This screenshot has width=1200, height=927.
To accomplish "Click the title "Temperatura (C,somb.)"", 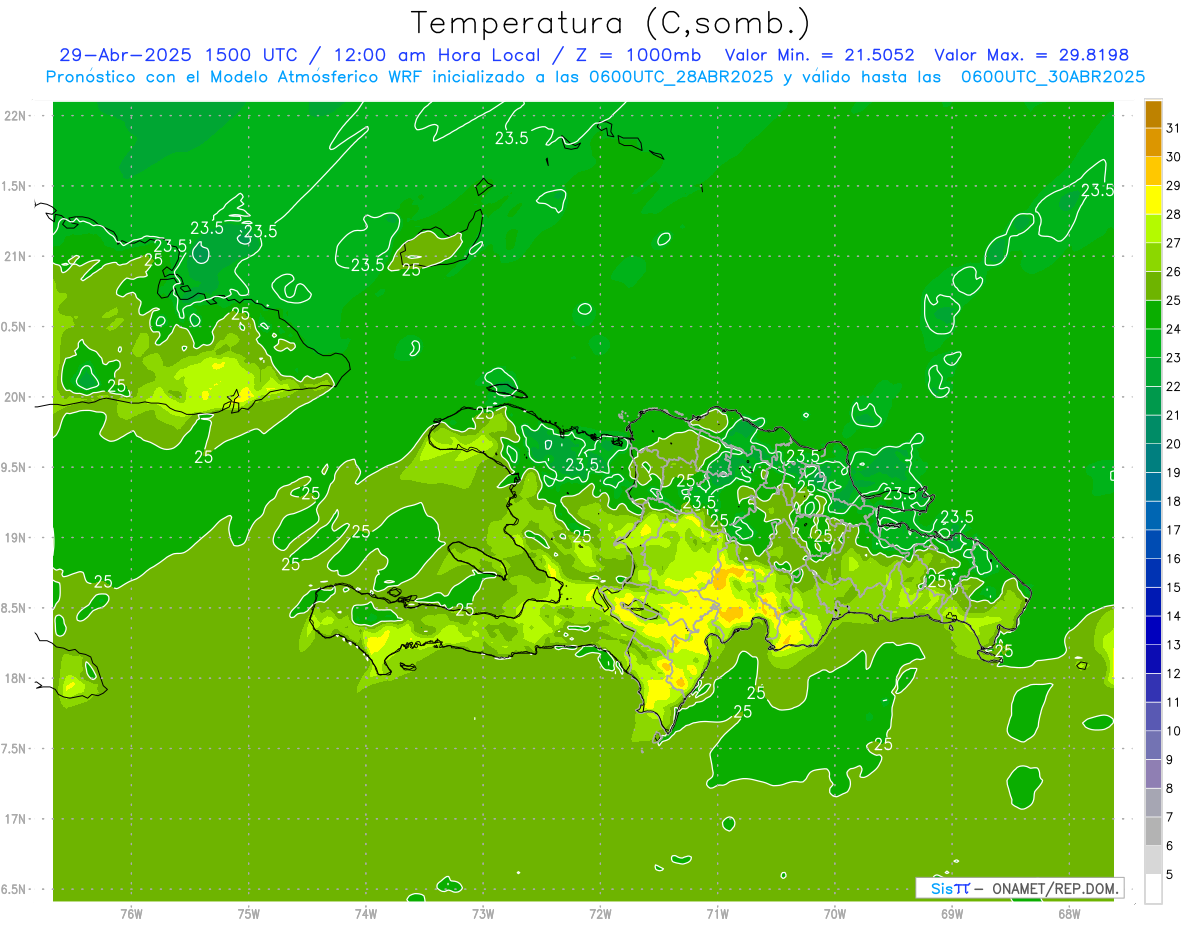I will point(611,23).
